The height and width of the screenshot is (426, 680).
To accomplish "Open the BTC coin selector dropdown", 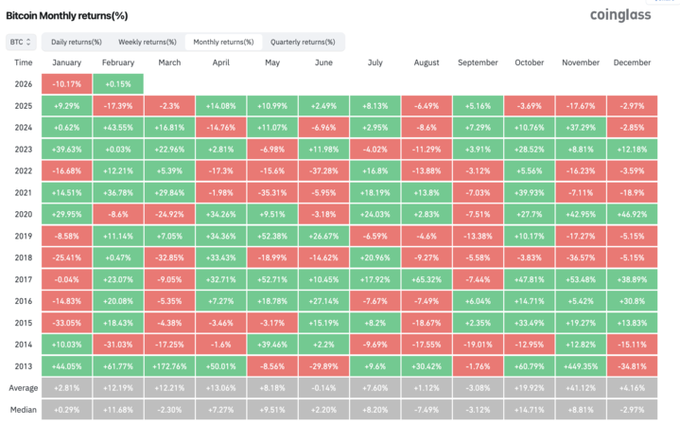I will pyautogui.click(x=21, y=42).
